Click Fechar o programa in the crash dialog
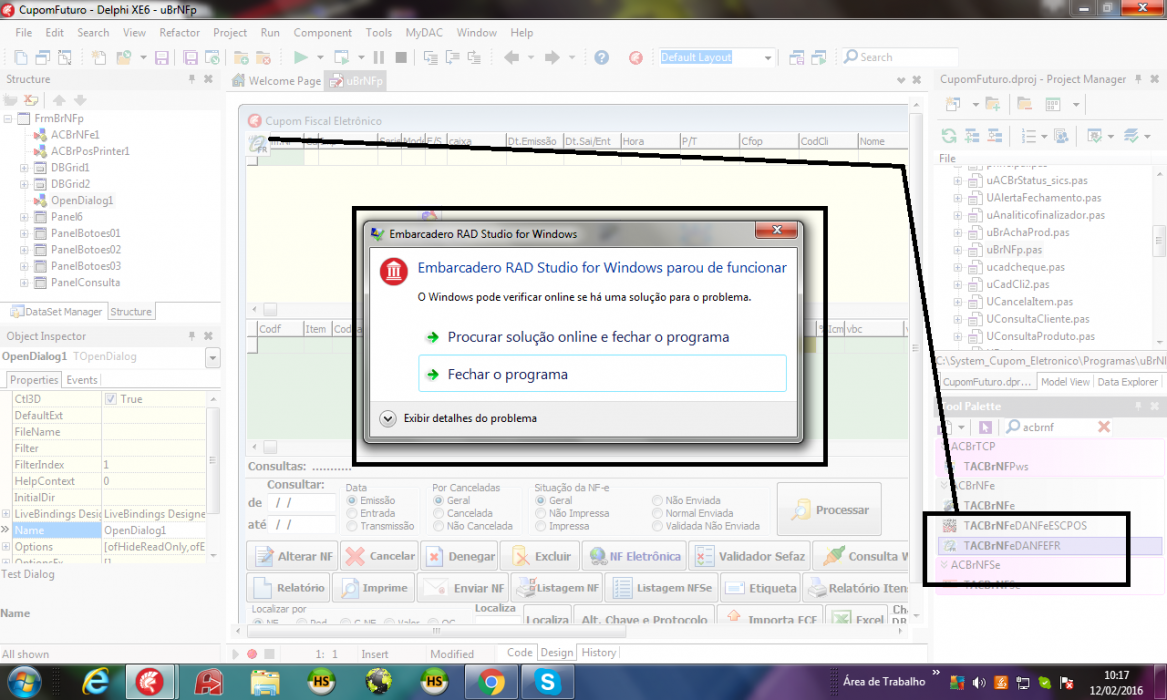The width and height of the screenshot is (1167, 700). coord(602,374)
